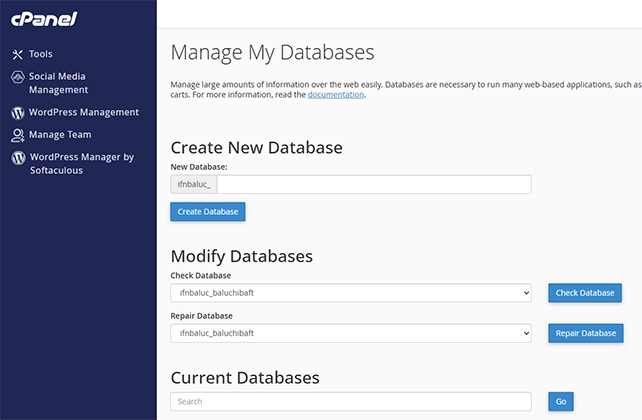Expand the Check Database dropdown

[x=351, y=293]
